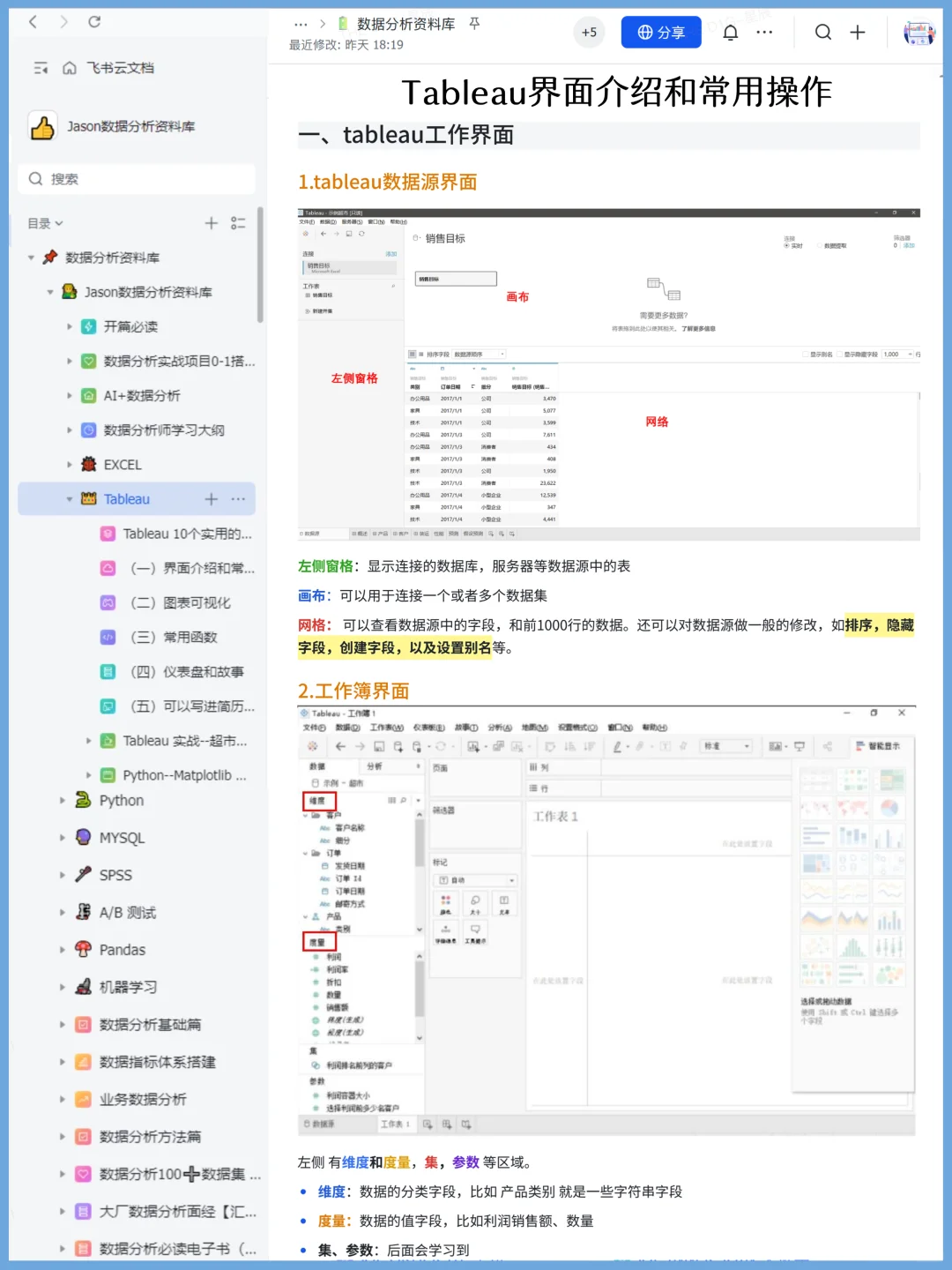Select the 一、tableau工作界面 heading
The width and height of the screenshot is (952, 1270).
point(406,135)
